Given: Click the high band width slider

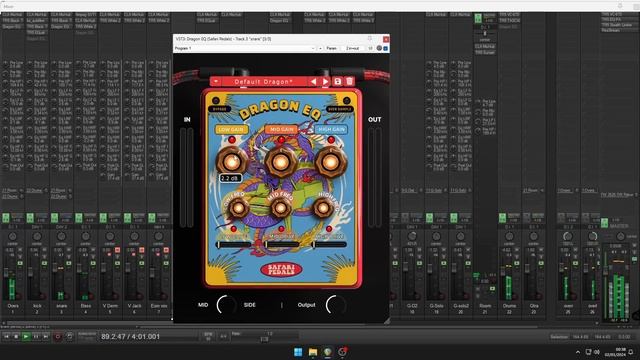Looking at the screenshot, I should click(330, 244).
